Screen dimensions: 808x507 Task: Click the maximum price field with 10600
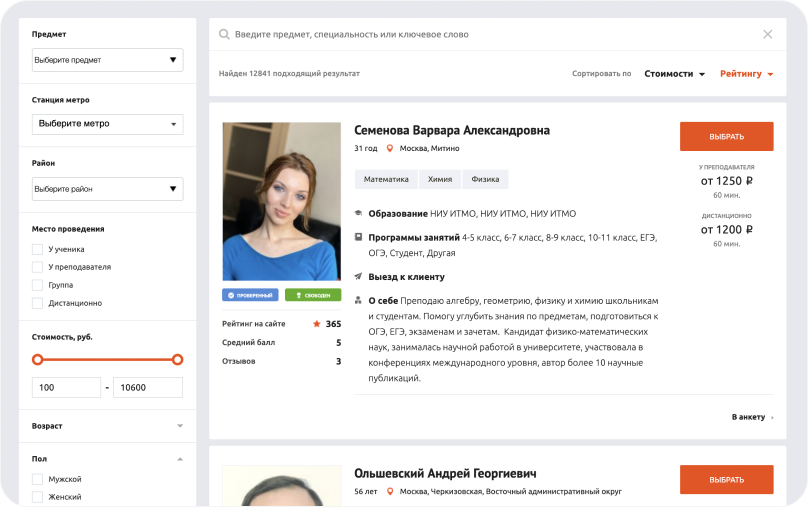click(148, 387)
